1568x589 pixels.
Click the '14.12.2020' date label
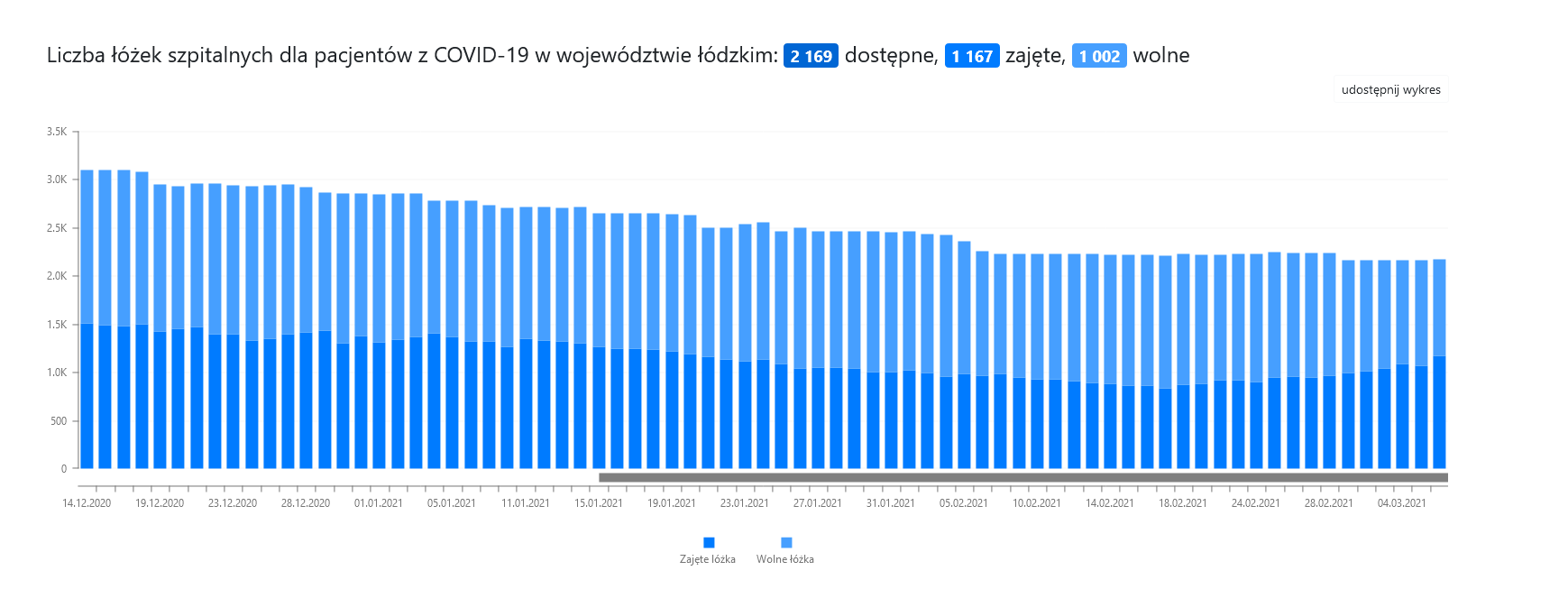click(87, 503)
